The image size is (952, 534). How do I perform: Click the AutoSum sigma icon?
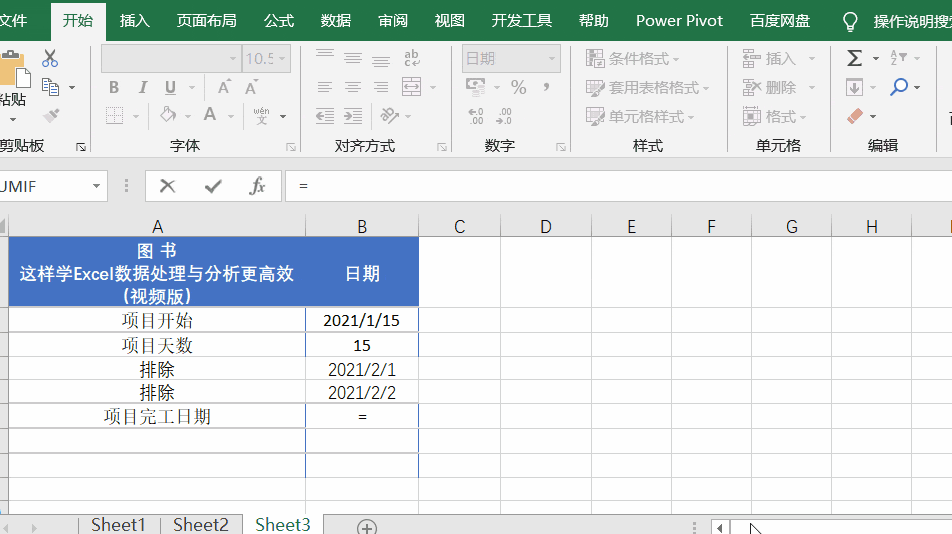pyautogui.click(x=854, y=58)
